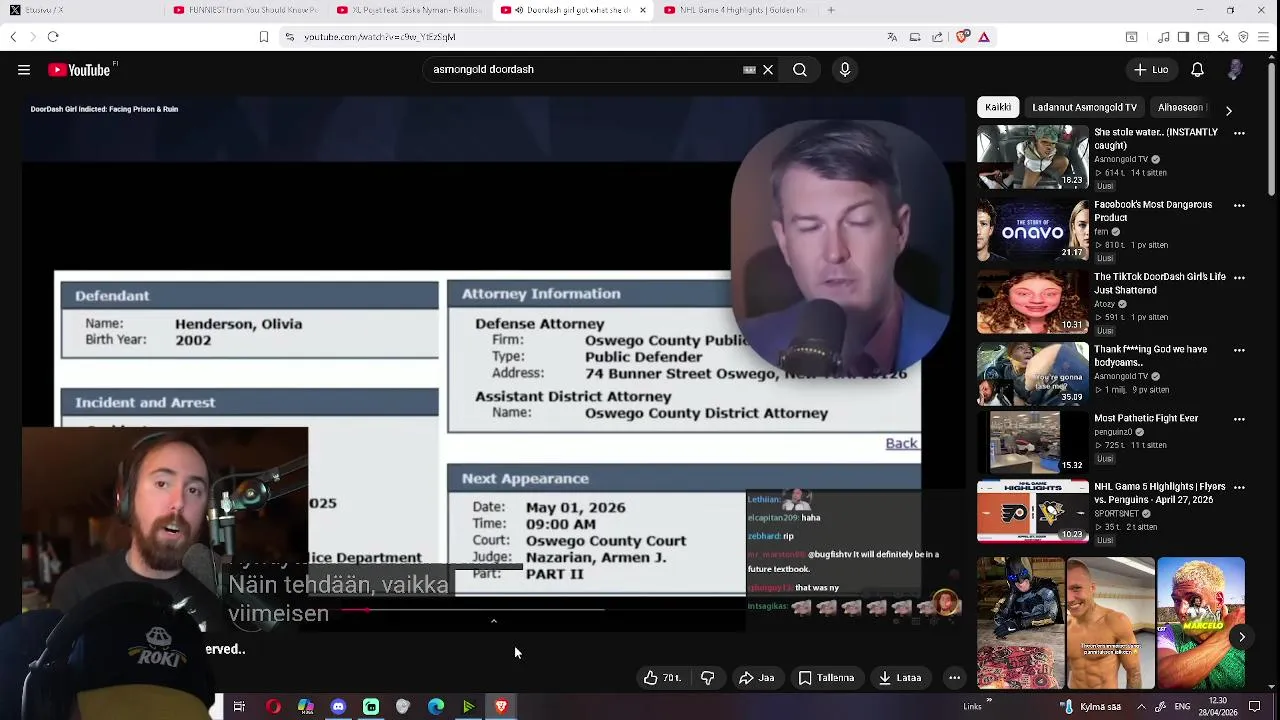Open Opera from the taskbar
The width and height of the screenshot is (1280, 720).
point(273,707)
